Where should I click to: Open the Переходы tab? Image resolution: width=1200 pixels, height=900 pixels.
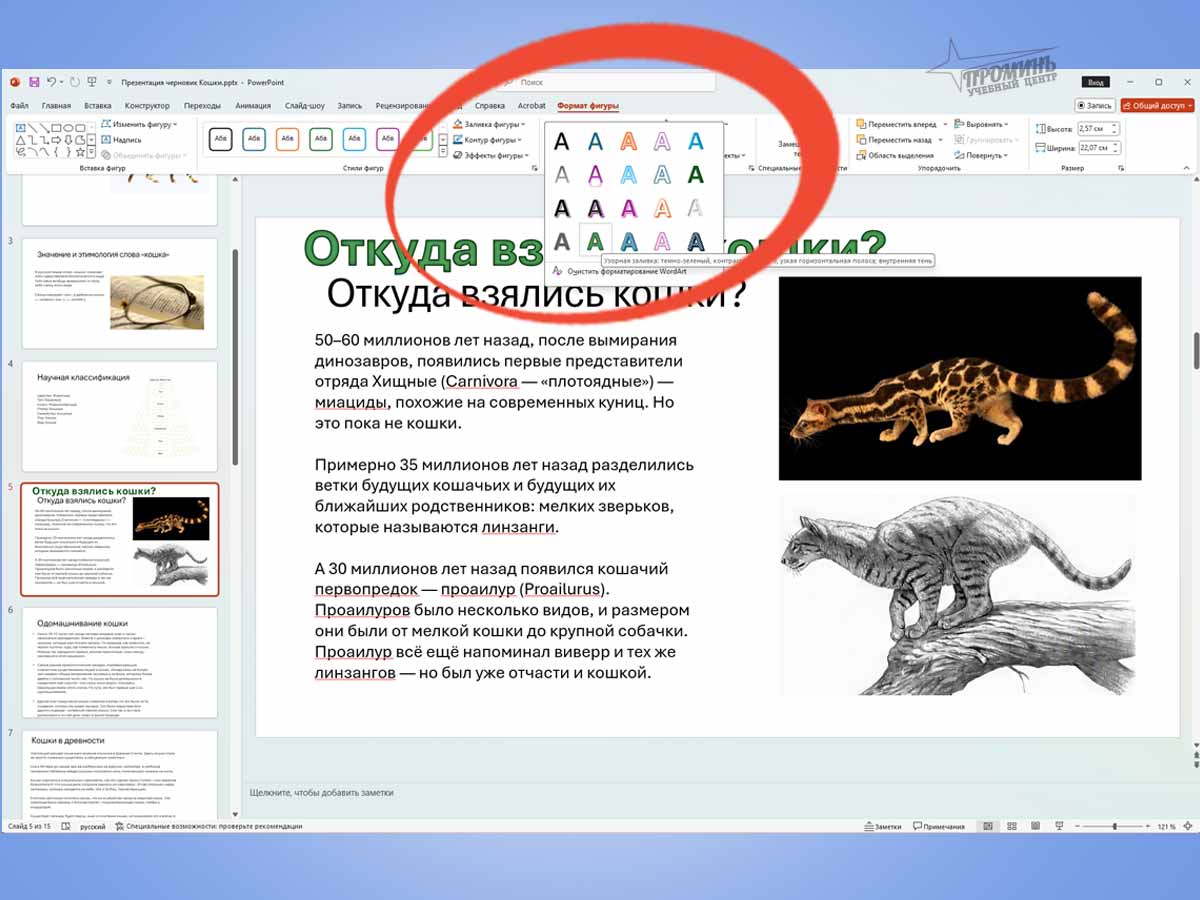tap(202, 106)
